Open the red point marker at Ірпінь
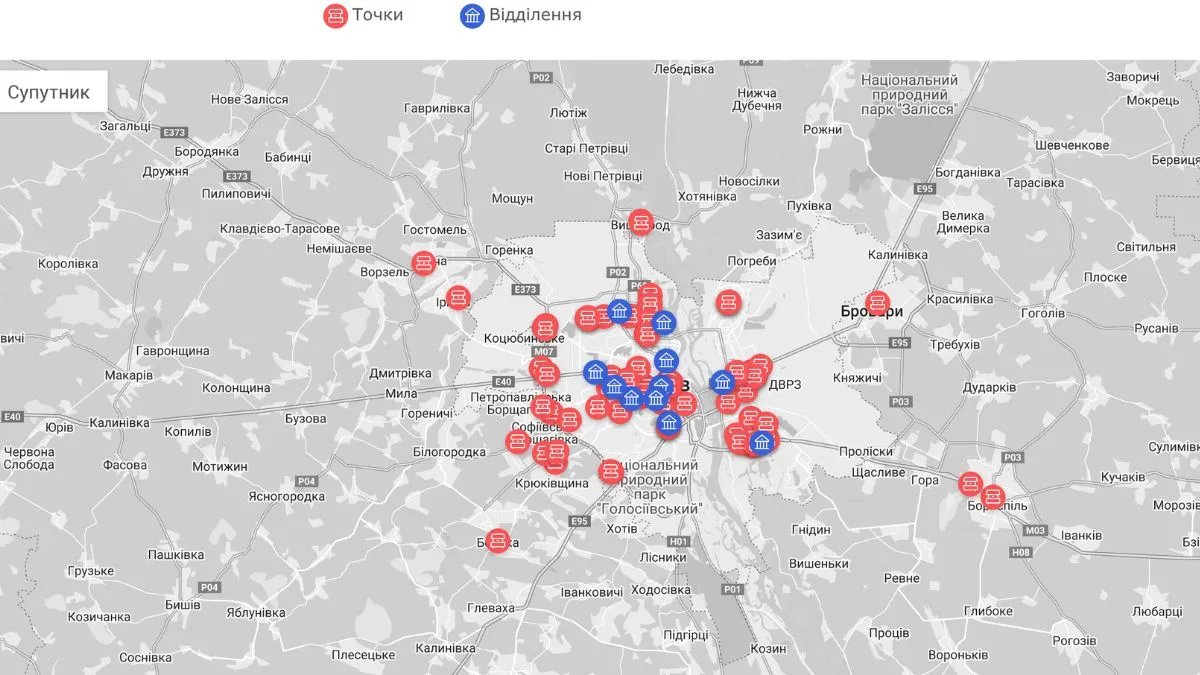The height and width of the screenshot is (675, 1200). click(x=458, y=297)
